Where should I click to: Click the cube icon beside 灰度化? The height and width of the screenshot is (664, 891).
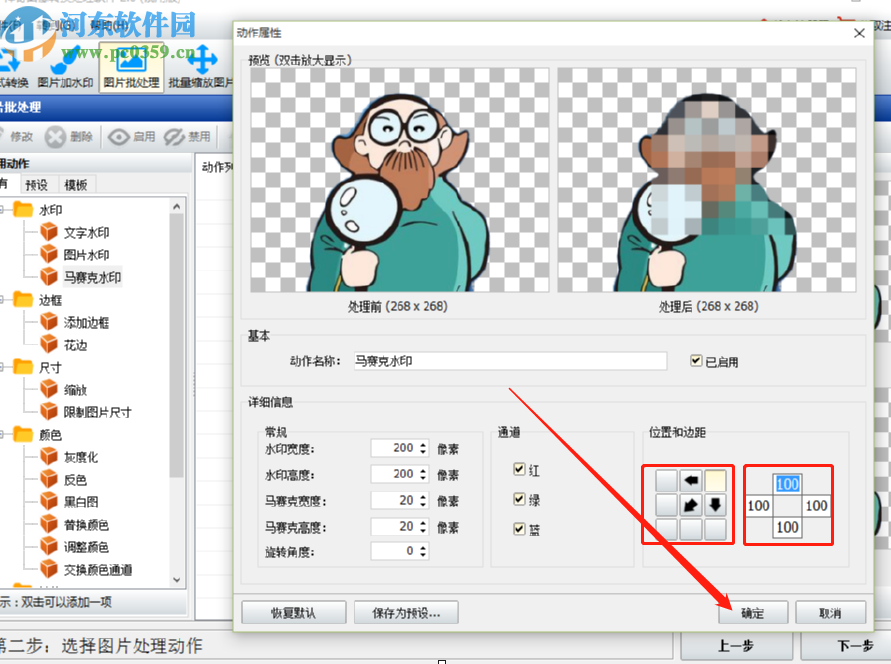pyautogui.click(x=49, y=457)
